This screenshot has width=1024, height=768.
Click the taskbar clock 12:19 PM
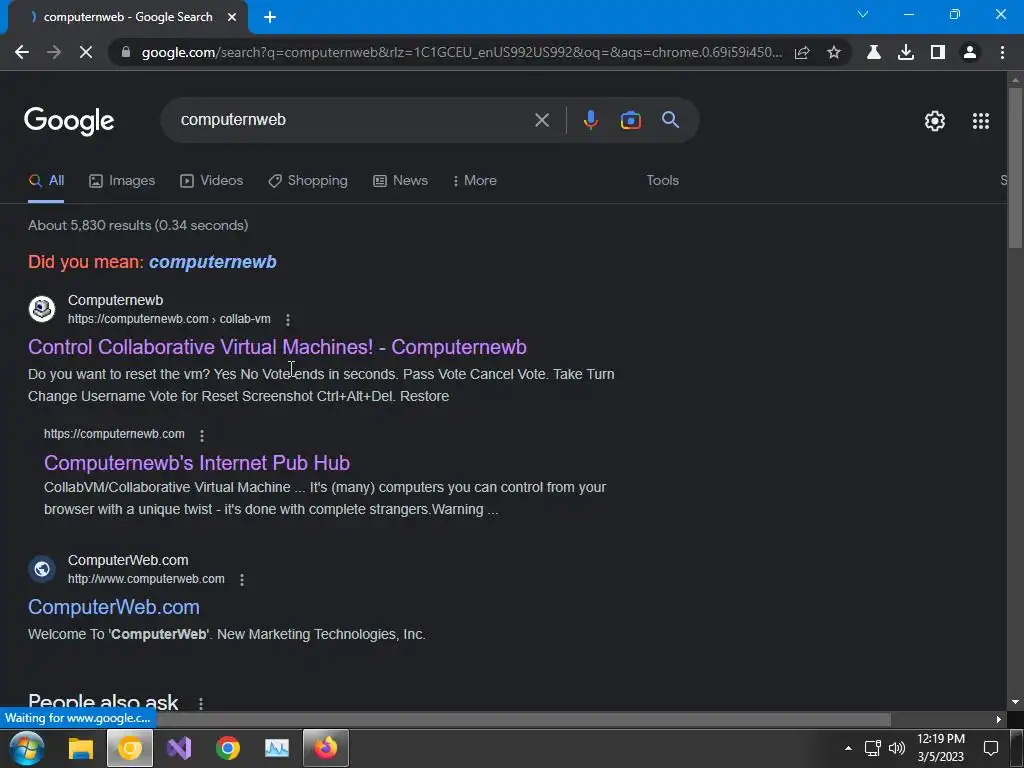pos(940,739)
